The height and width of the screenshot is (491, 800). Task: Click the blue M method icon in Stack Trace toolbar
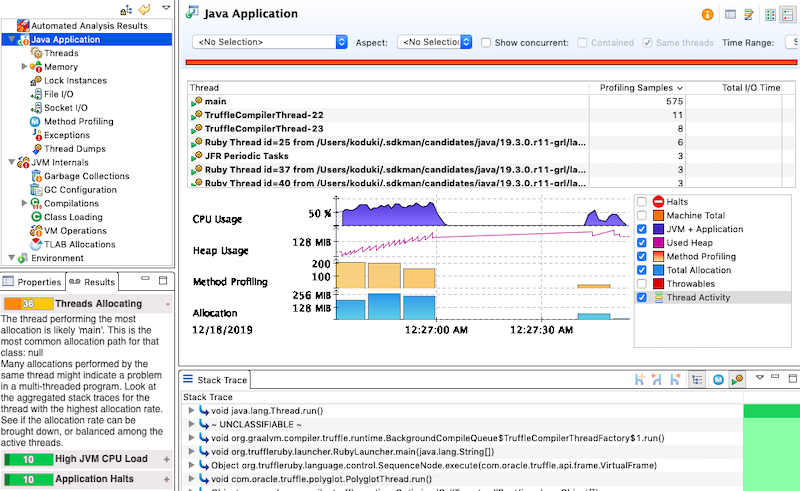[x=718, y=379]
